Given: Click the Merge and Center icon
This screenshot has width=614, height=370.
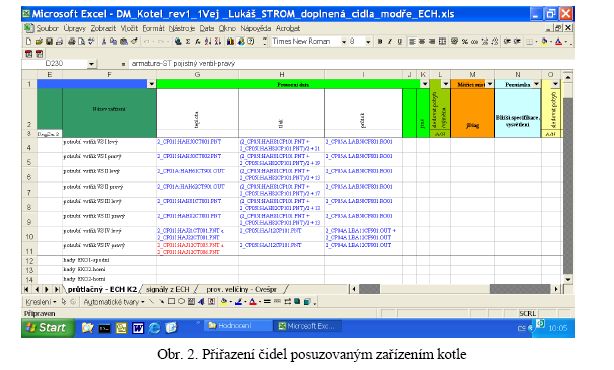Looking at the screenshot, I should click(442, 41).
